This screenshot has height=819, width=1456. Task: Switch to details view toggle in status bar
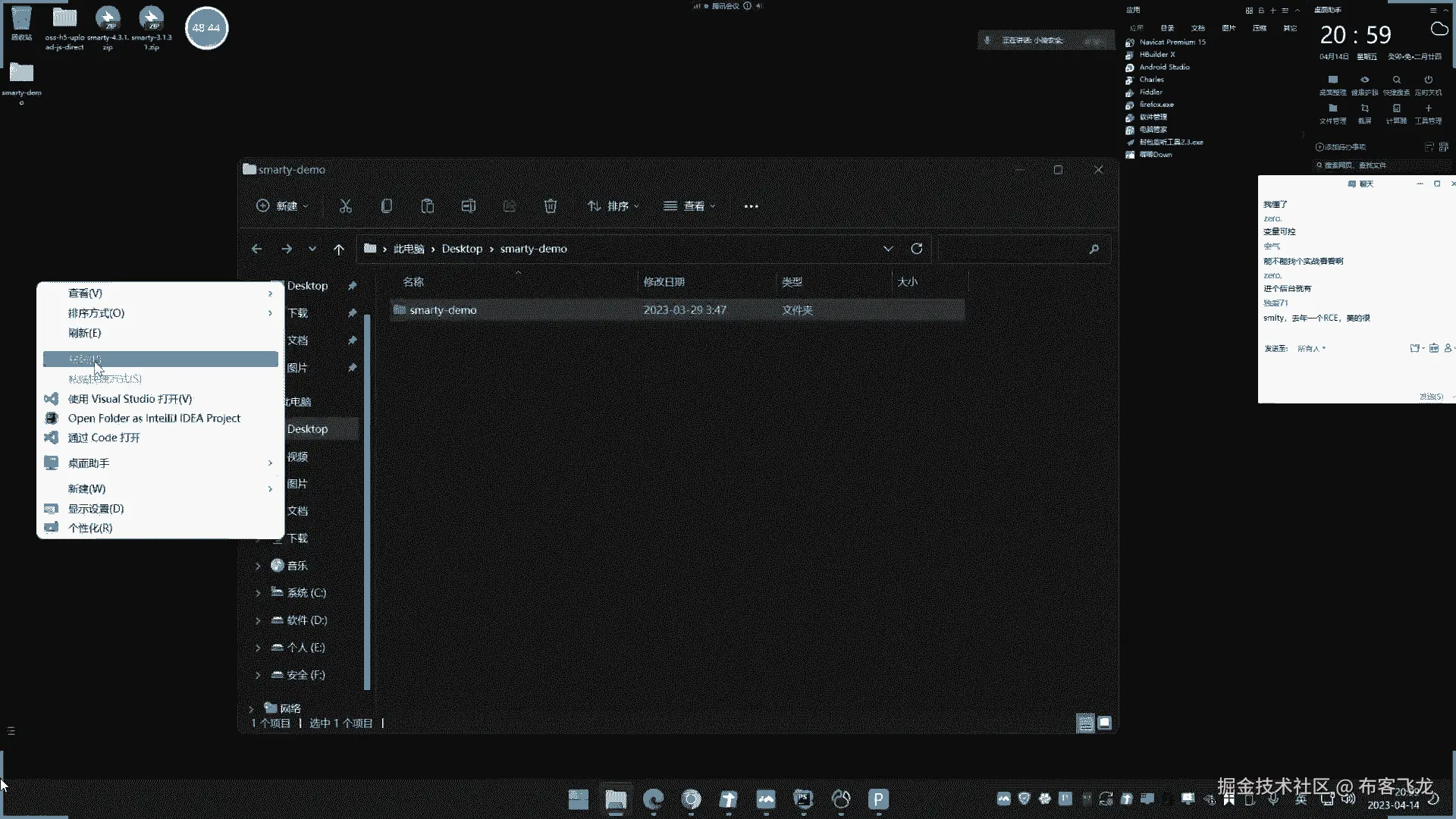click(1085, 723)
